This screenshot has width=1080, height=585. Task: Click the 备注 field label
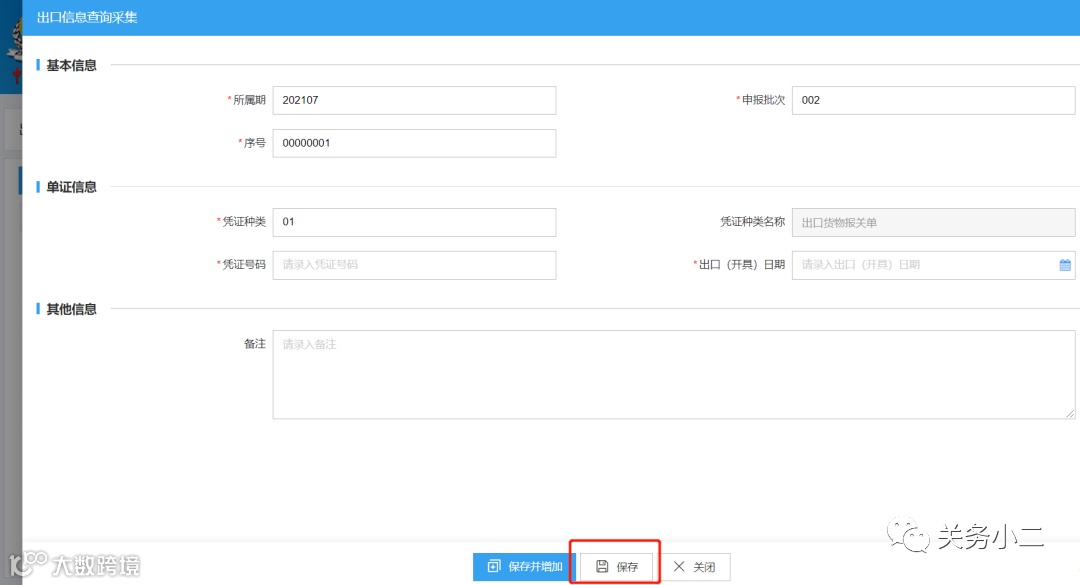[x=255, y=344]
